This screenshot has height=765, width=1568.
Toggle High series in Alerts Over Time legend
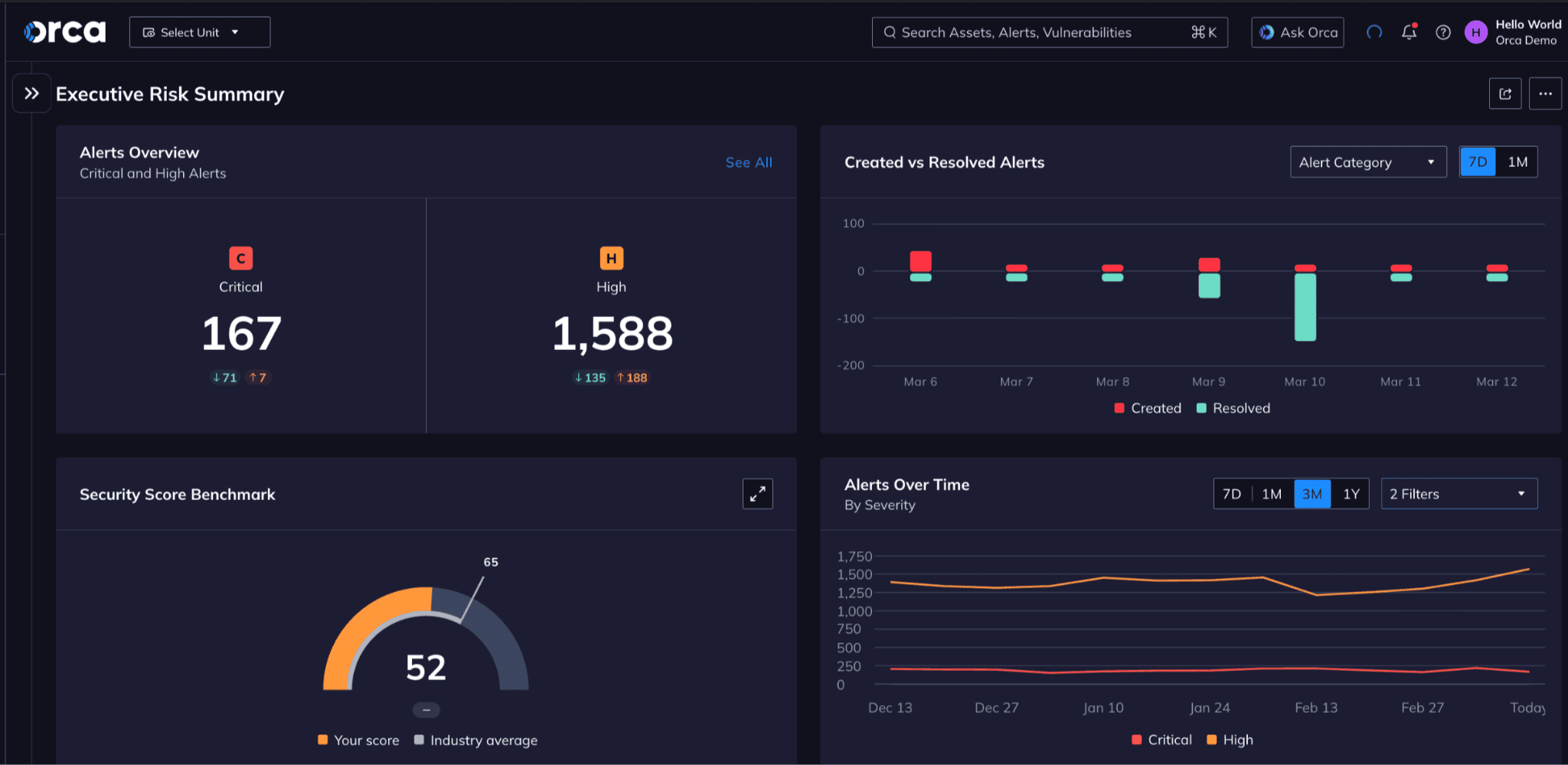[1230, 740]
